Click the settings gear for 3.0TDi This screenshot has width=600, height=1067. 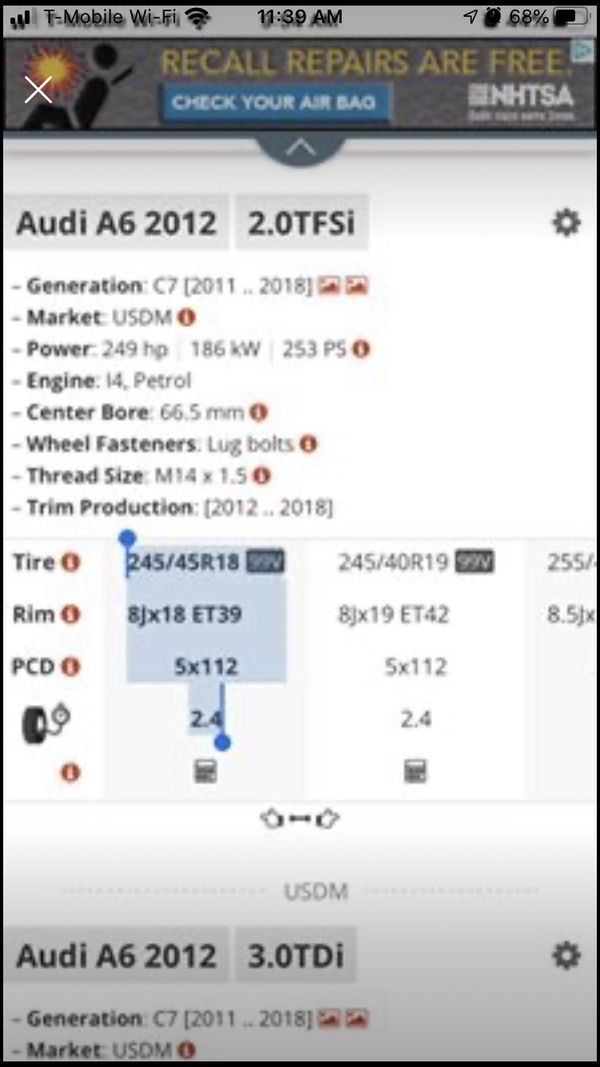tap(566, 955)
